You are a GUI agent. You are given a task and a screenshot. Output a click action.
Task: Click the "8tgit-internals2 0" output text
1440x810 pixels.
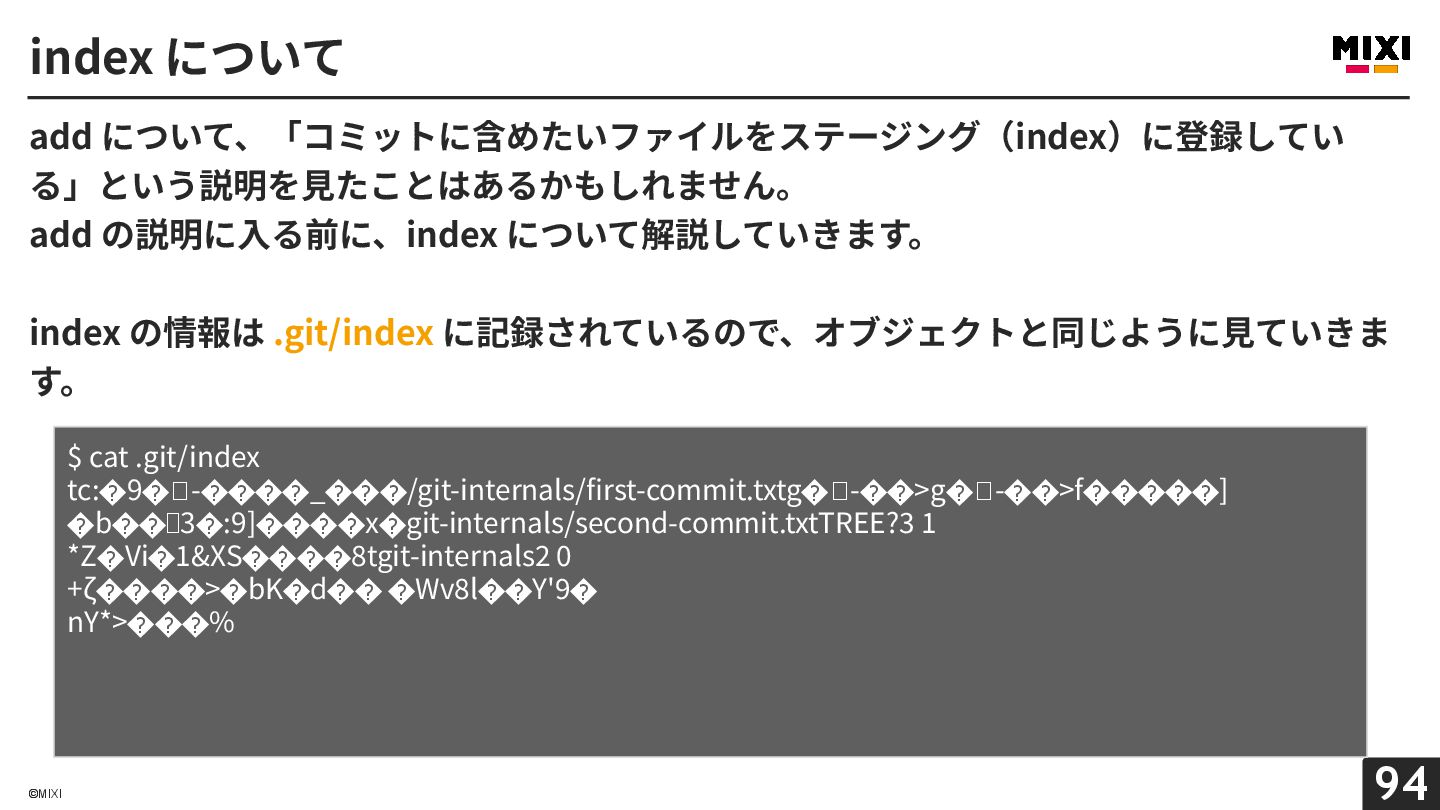point(461,557)
